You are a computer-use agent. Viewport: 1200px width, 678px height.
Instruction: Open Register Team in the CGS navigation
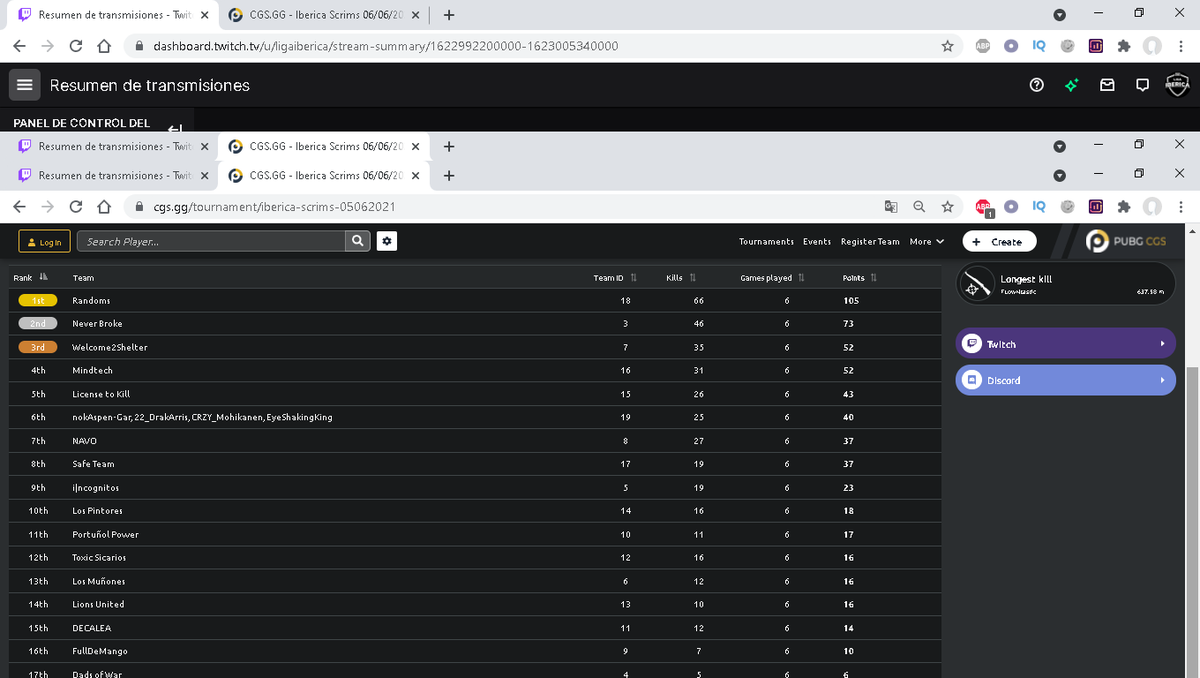point(870,241)
